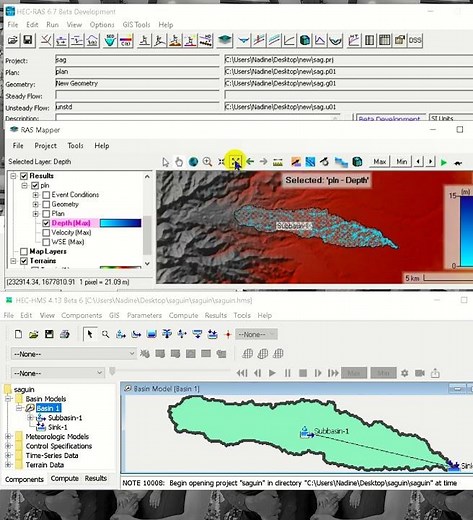Expand the Event Conditions node

pos(36,195)
